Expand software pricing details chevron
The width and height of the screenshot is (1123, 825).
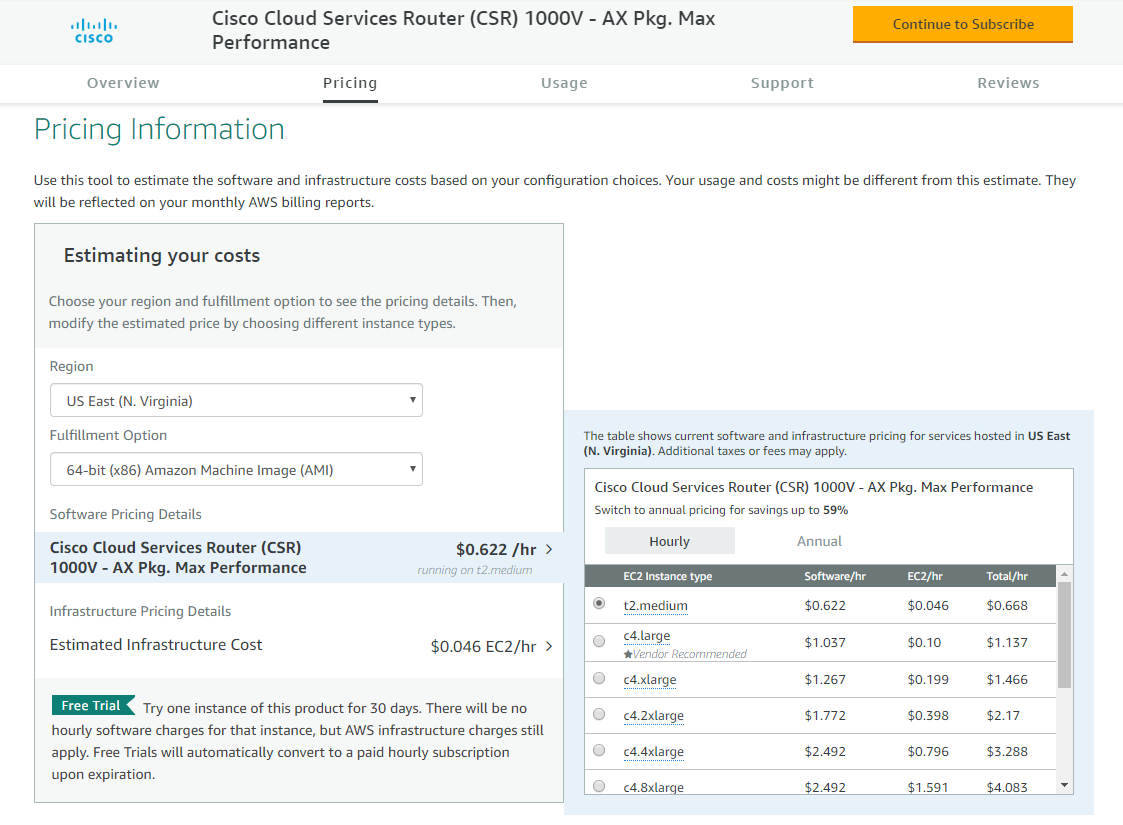click(549, 549)
